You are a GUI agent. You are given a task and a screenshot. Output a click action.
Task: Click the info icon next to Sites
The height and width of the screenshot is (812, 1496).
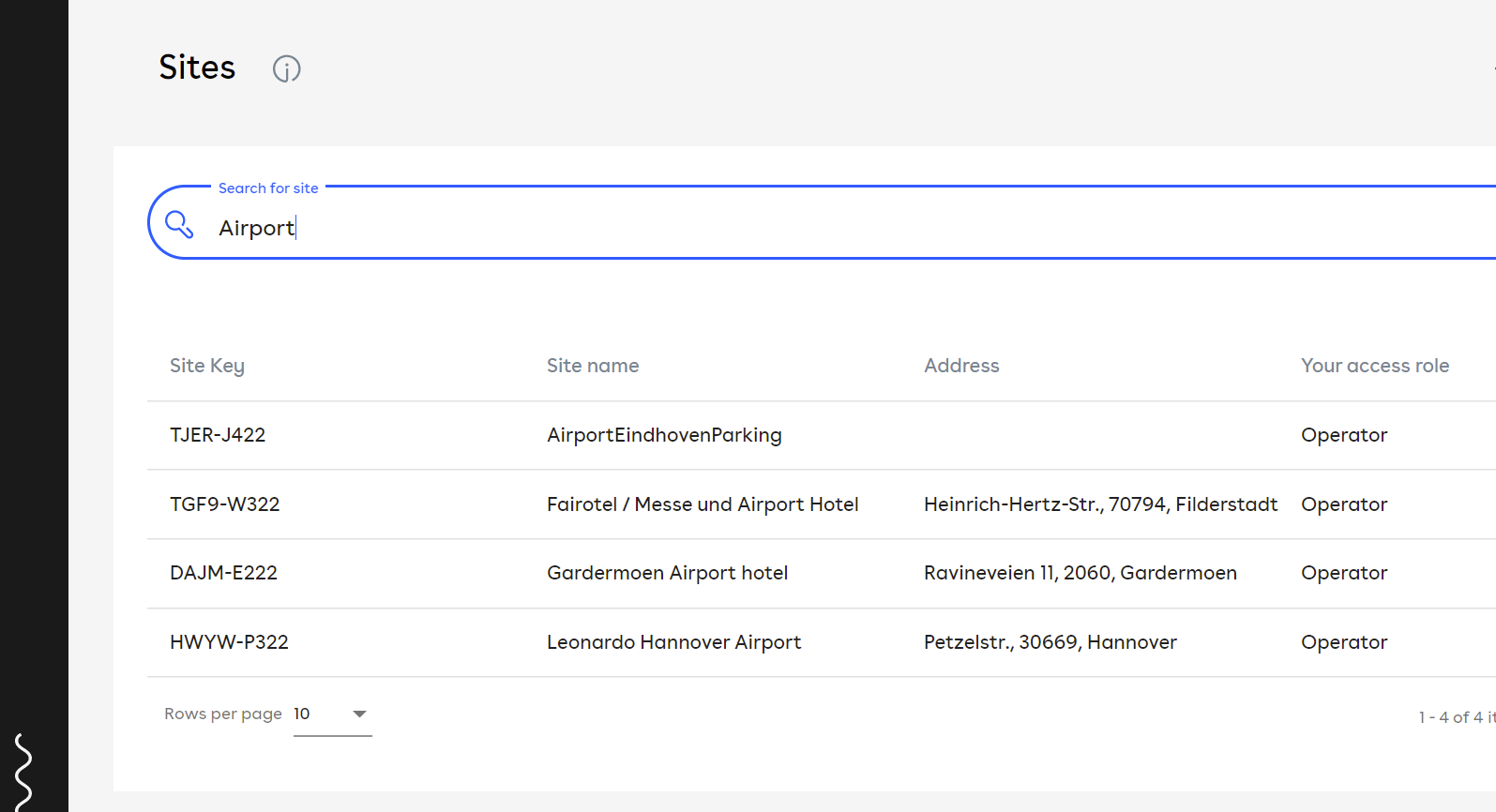286,68
